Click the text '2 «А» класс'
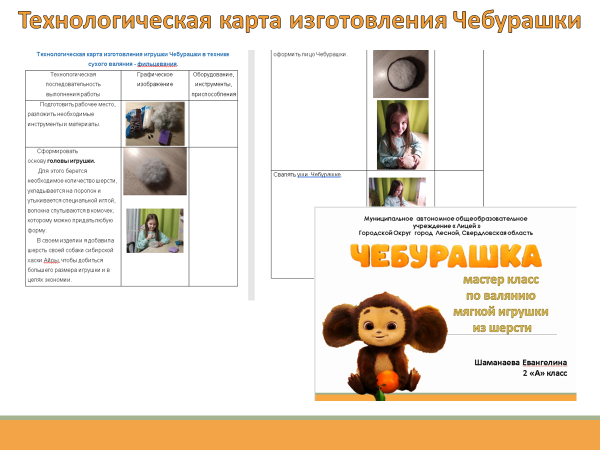 tap(545, 373)
